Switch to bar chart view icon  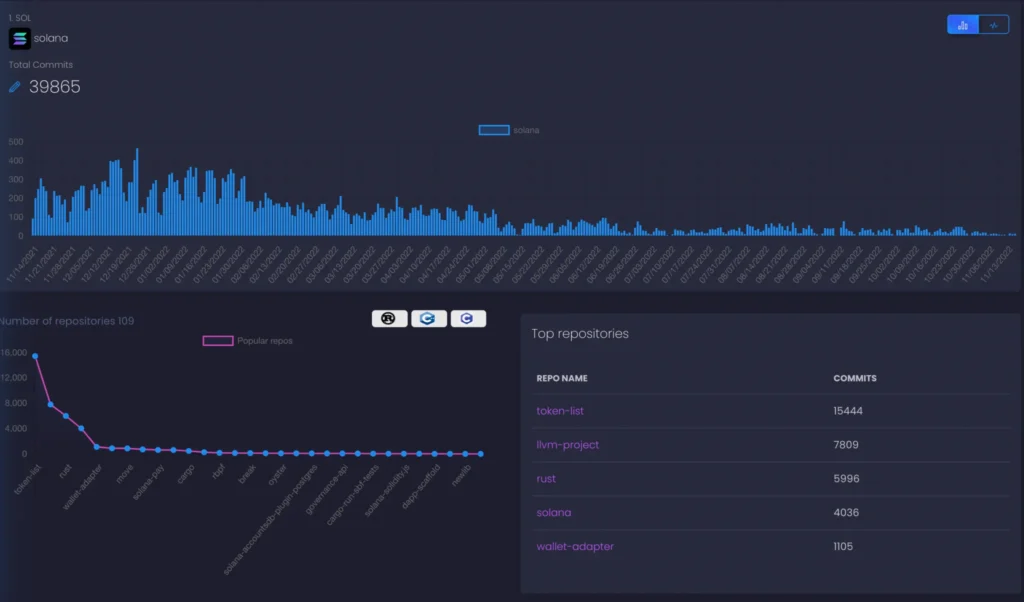pos(962,23)
